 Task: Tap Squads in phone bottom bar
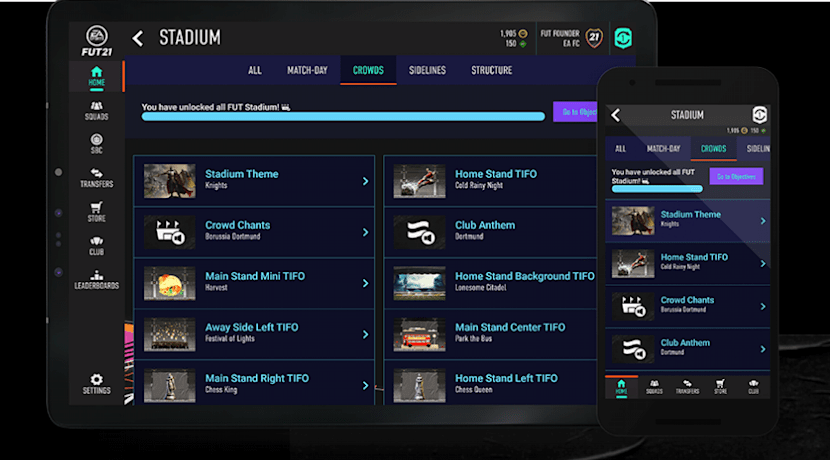654,387
